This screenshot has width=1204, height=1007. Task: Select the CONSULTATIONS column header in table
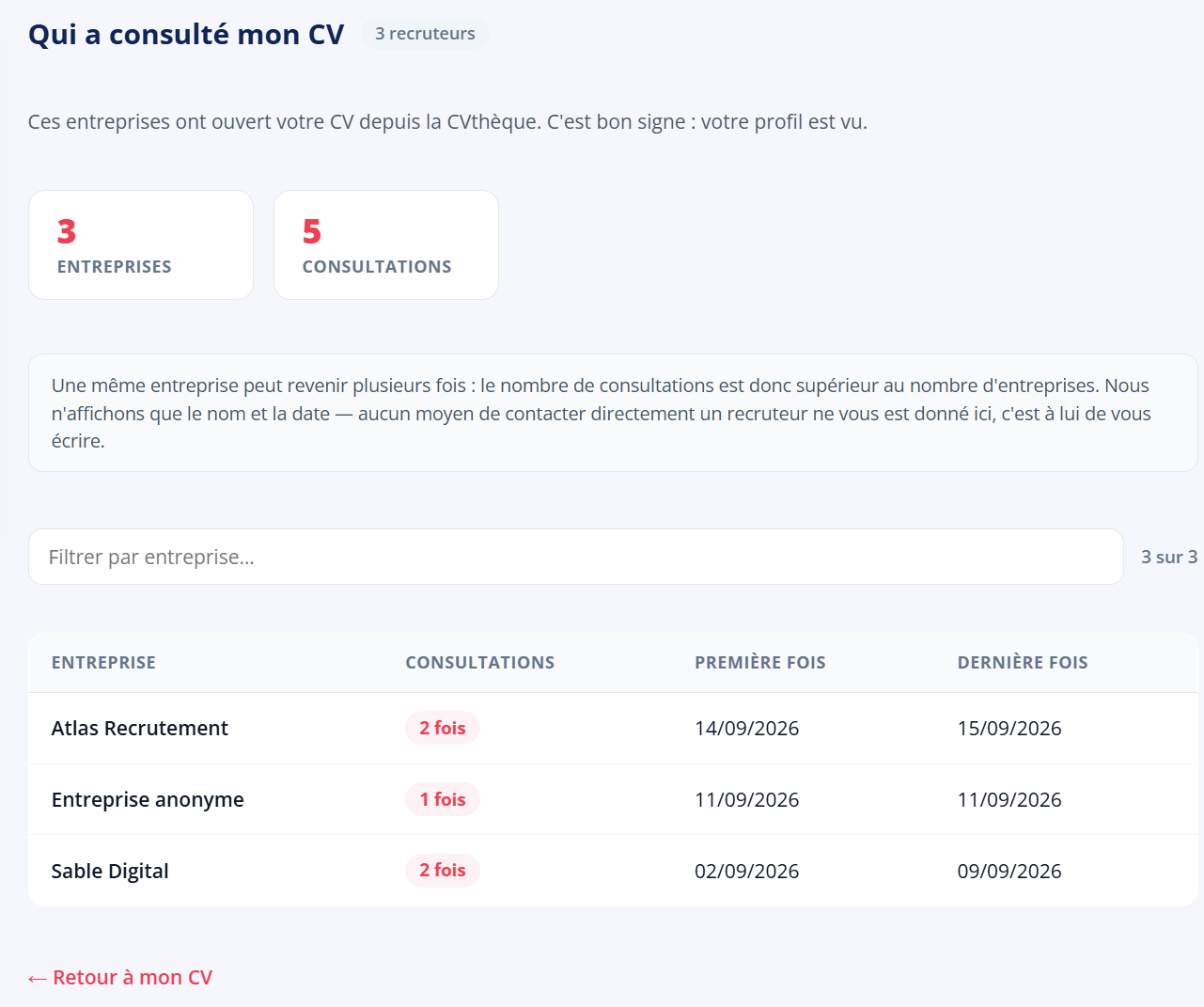(480, 663)
